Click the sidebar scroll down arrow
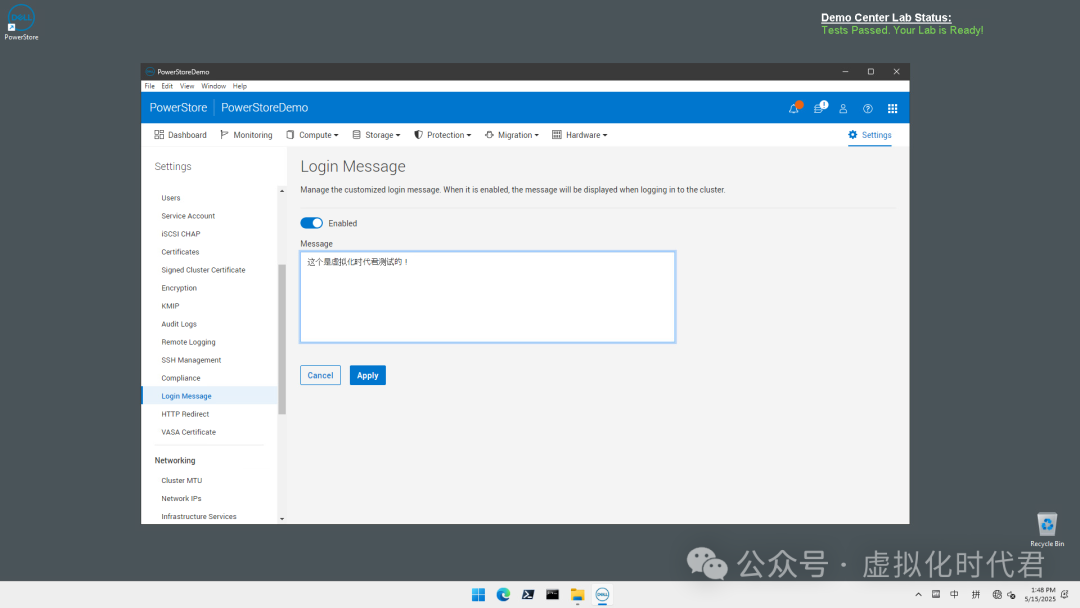Image resolution: width=1080 pixels, height=608 pixels. coord(282,519)
